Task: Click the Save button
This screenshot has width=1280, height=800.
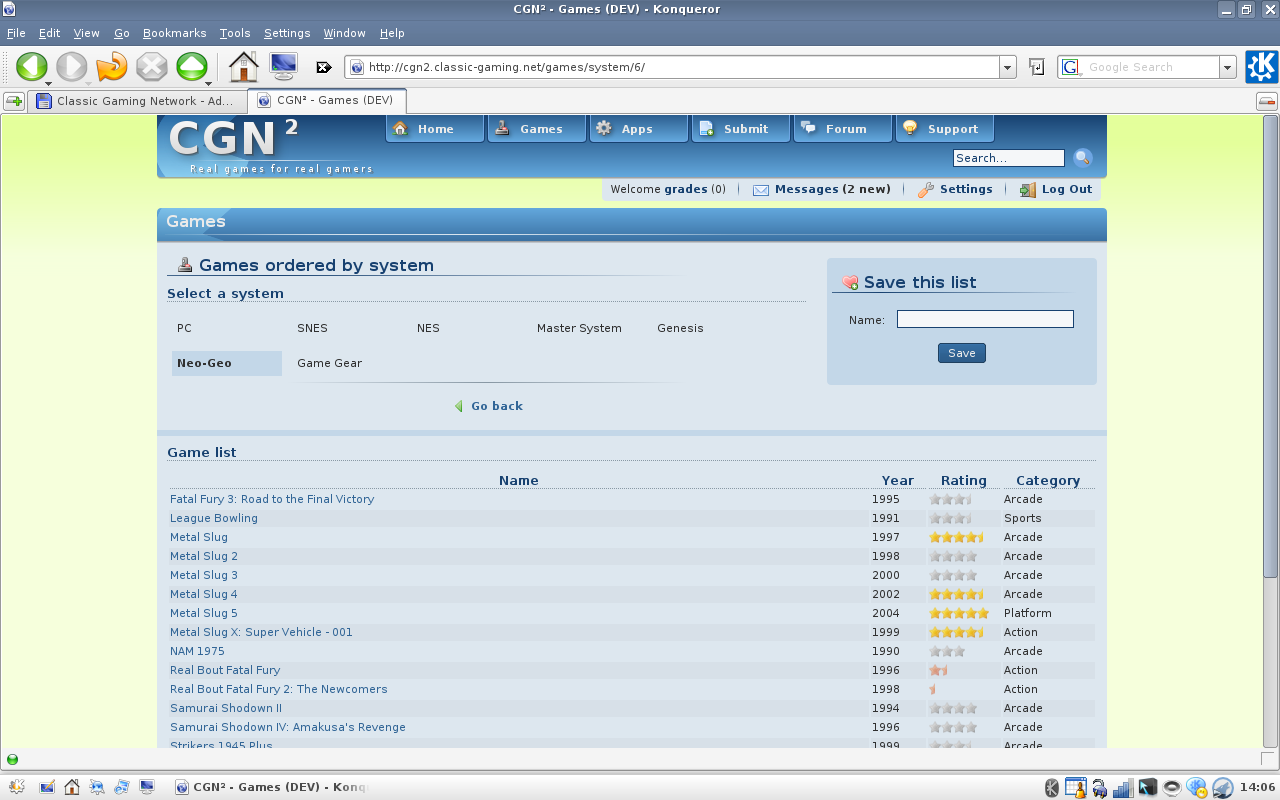Action: tap(962, 353)
